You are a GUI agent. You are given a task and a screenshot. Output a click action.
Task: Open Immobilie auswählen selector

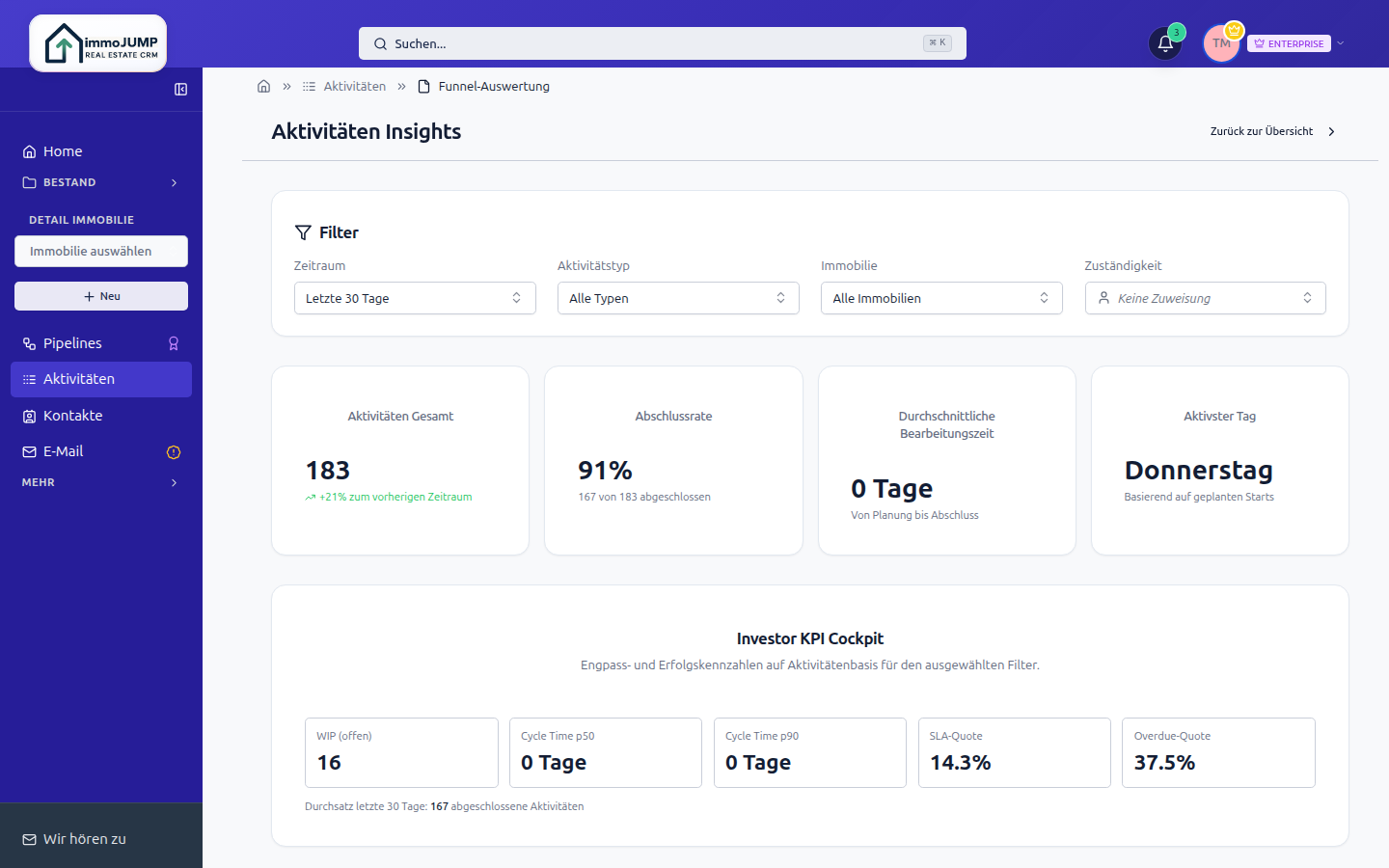coord(101,251)
